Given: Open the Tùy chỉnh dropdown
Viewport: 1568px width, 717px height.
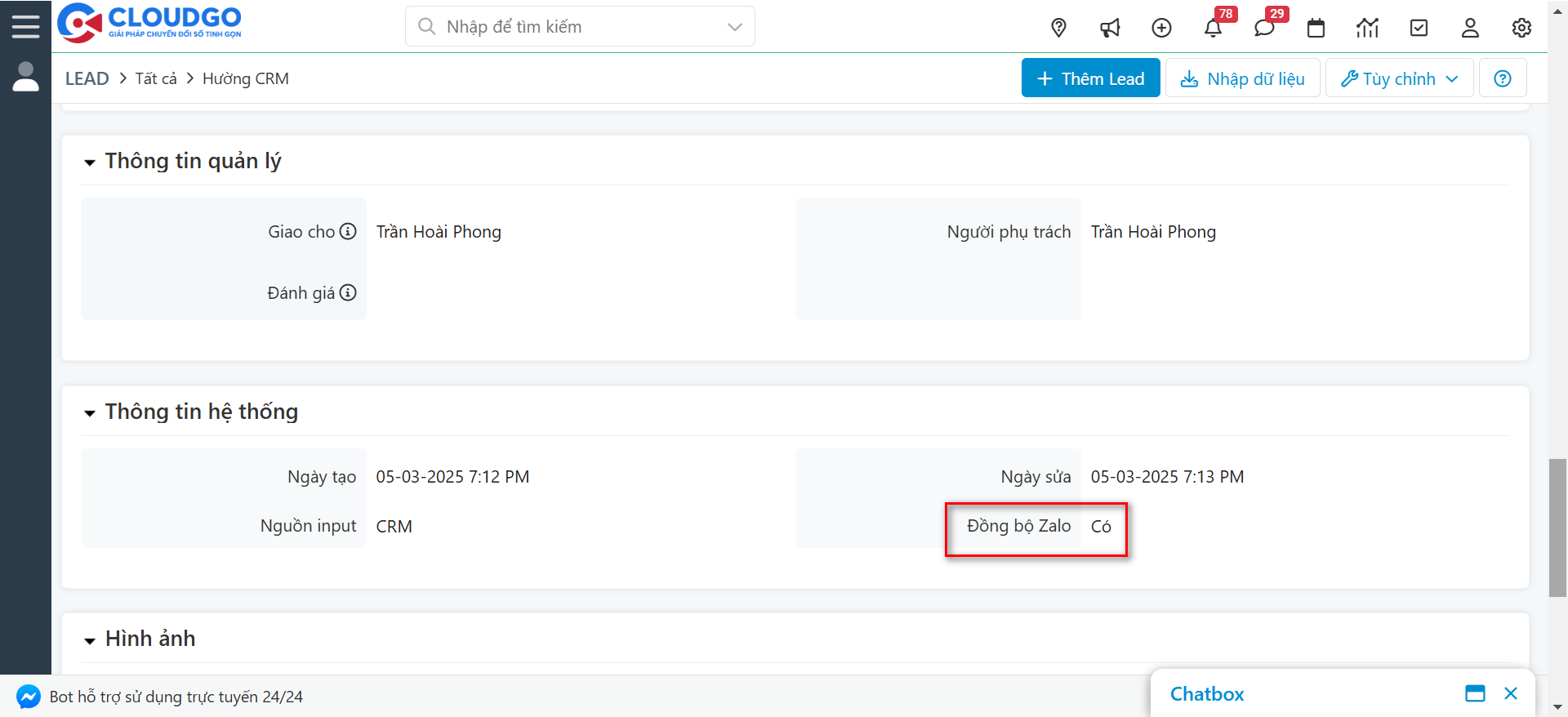Looking at the screenshot, I should (x=1399, y=78).
